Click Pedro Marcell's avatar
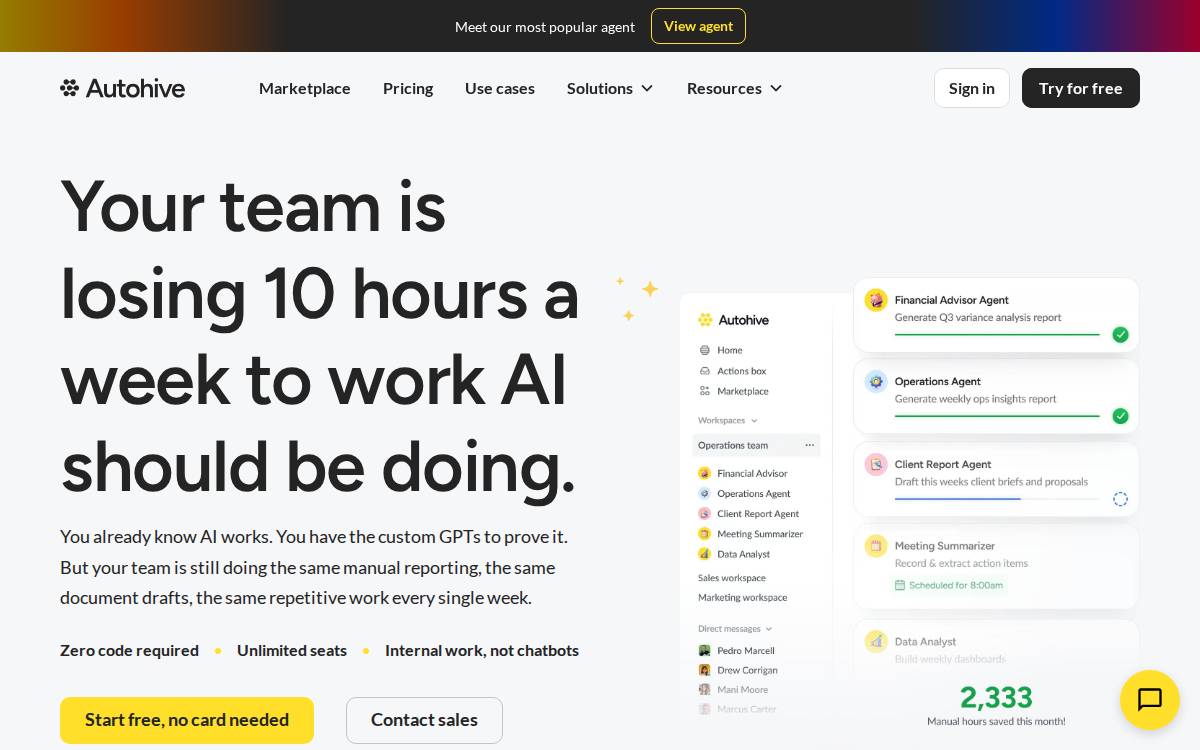 point(704,650)
